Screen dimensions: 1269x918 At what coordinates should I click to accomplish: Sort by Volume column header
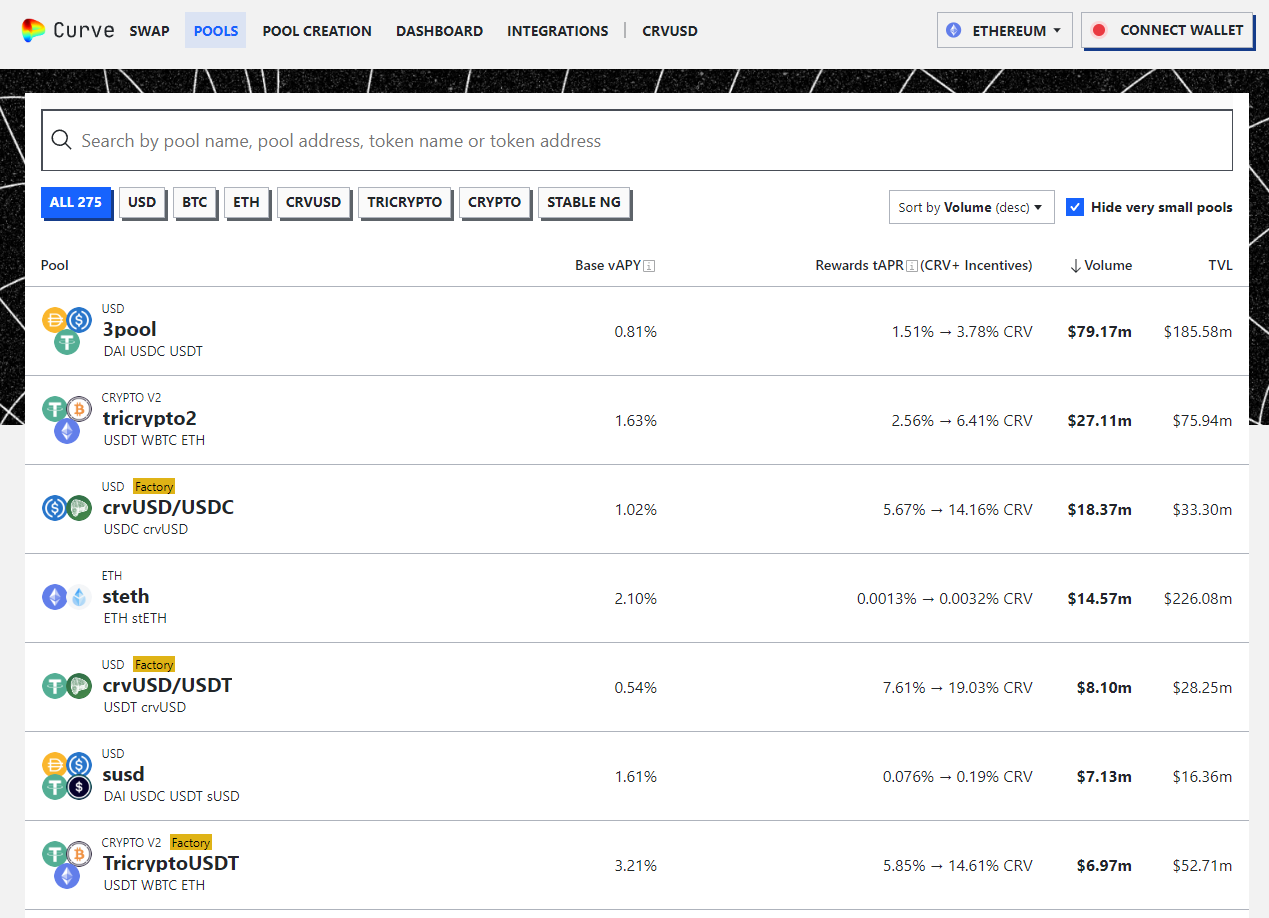[1101, 266]
